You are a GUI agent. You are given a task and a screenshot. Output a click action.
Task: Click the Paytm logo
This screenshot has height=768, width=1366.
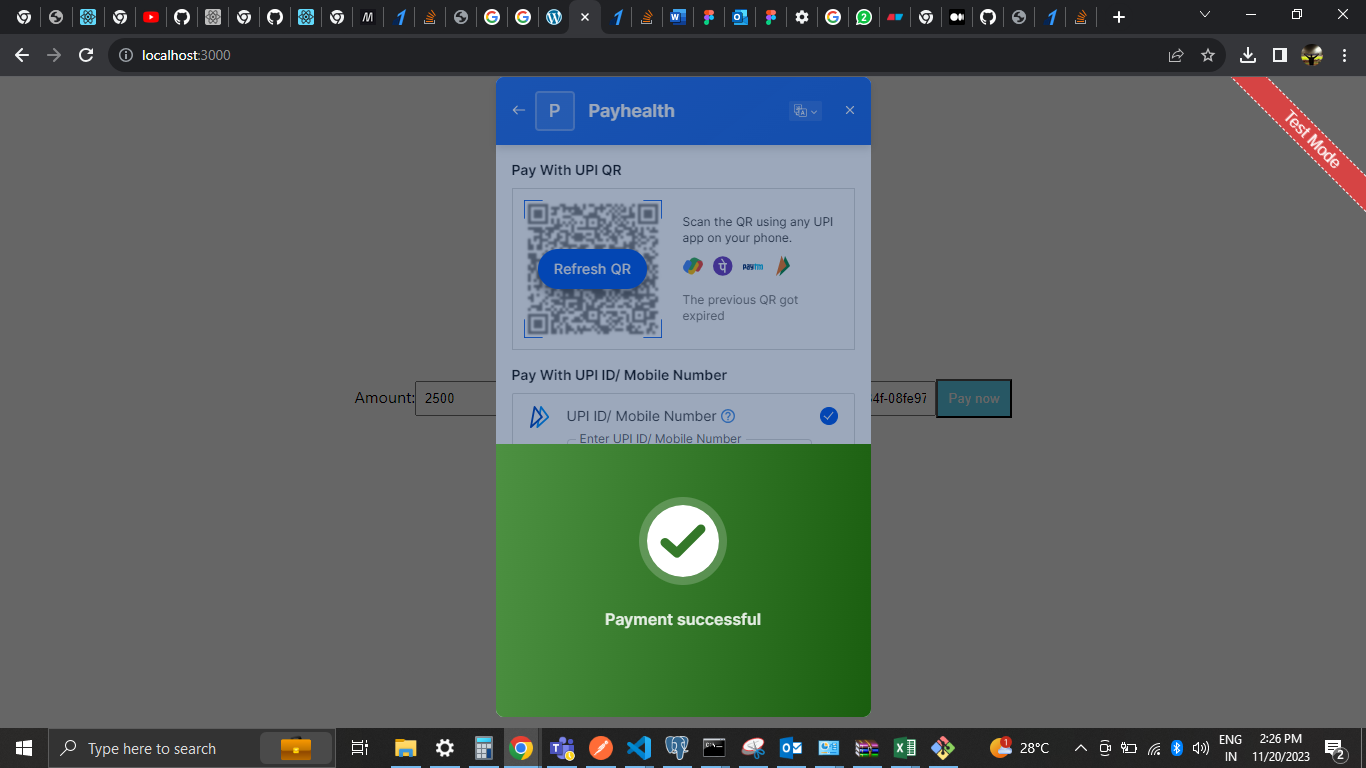pyautogui.click(x=752, y=267)
